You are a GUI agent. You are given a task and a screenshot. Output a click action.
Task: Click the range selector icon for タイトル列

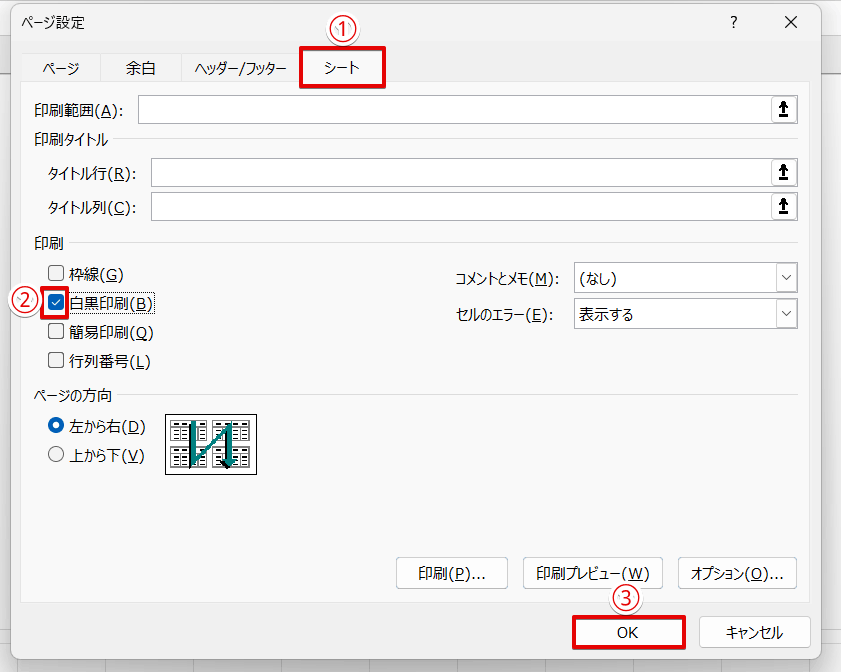(786, 206)
